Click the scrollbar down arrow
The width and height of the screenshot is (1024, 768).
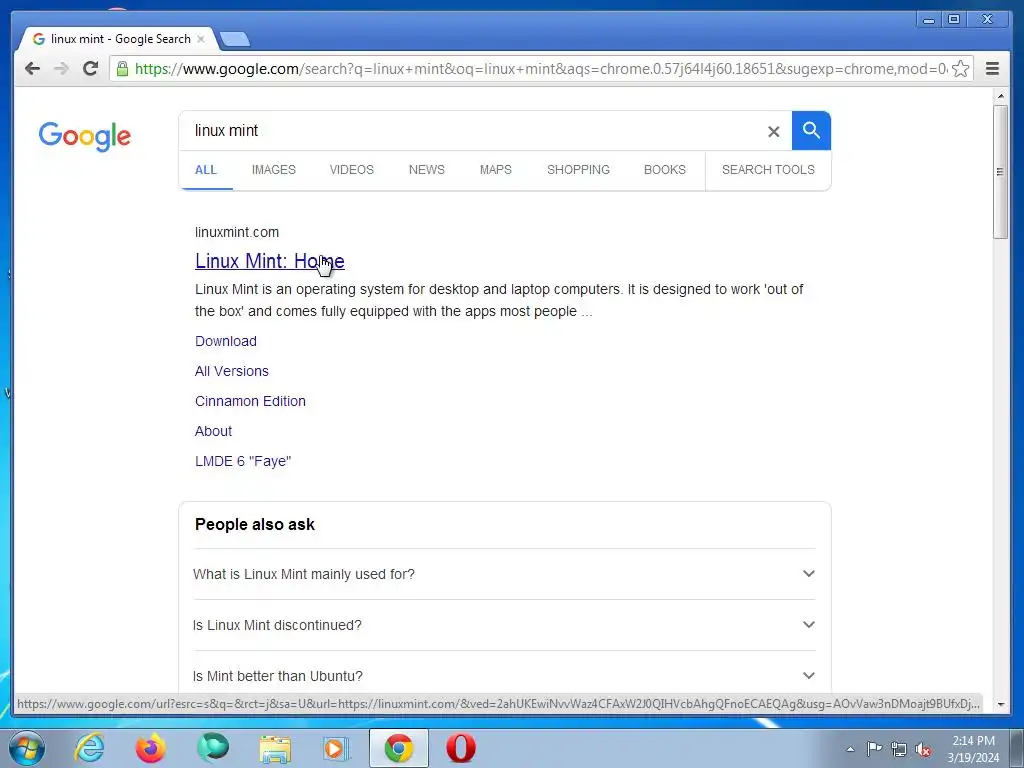[1000, 705]
